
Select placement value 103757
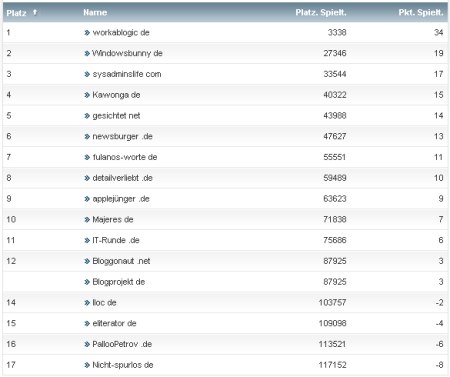click(332, 303)
